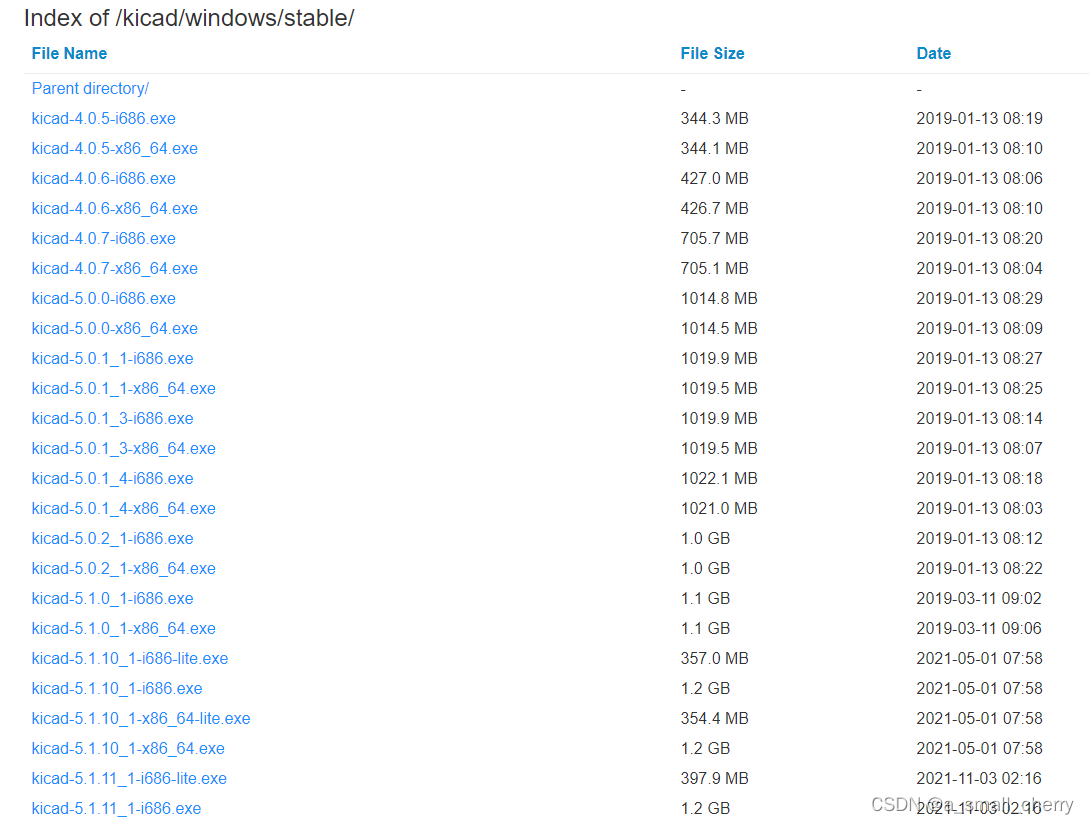Select the 354.4 MB file size text
Screen dimensions: 1089x824
[715, 718]
